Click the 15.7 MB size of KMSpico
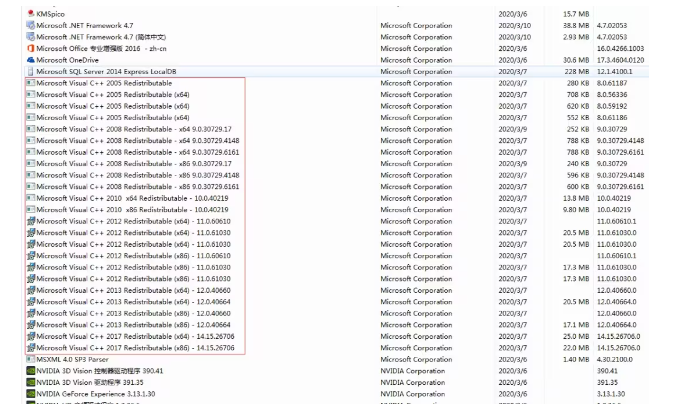The width and height of the screenshot is (677, 412). pos(576,14)
